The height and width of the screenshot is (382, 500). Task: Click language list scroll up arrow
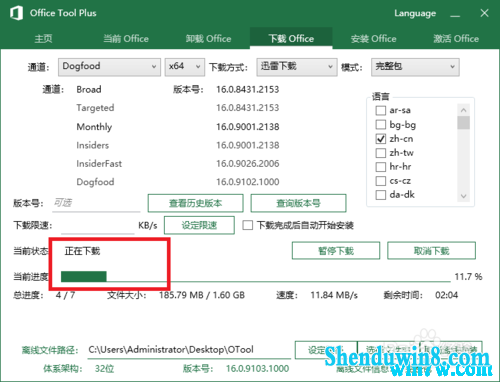463,110
